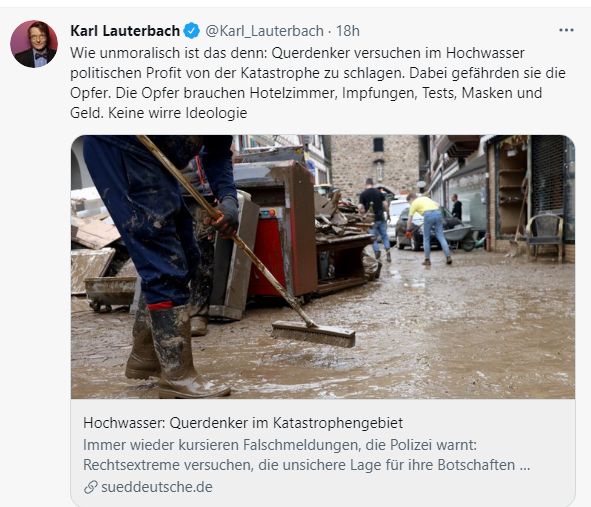
Task: Click Karl Lauterbach's profile avatar
Action: pyautogui.click(x=34, y=44)
